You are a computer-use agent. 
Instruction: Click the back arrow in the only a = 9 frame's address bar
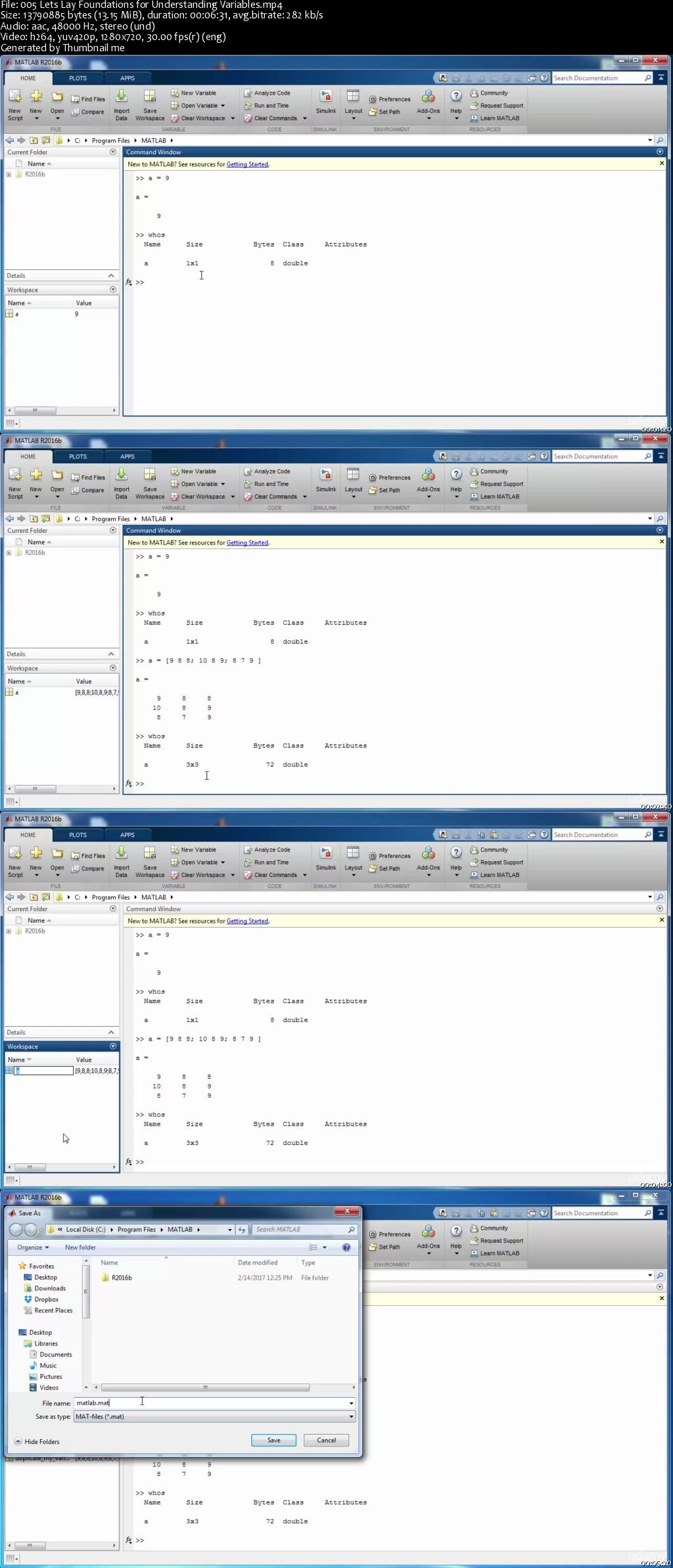click(9, 140)
